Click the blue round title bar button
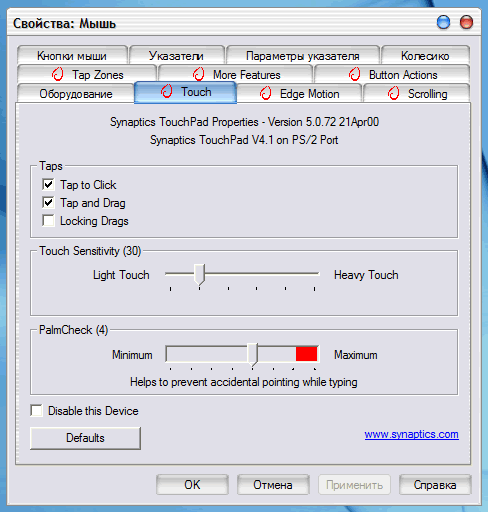This screenshot has height=512, width=488. pyautogui.click(x=443, y=22)
